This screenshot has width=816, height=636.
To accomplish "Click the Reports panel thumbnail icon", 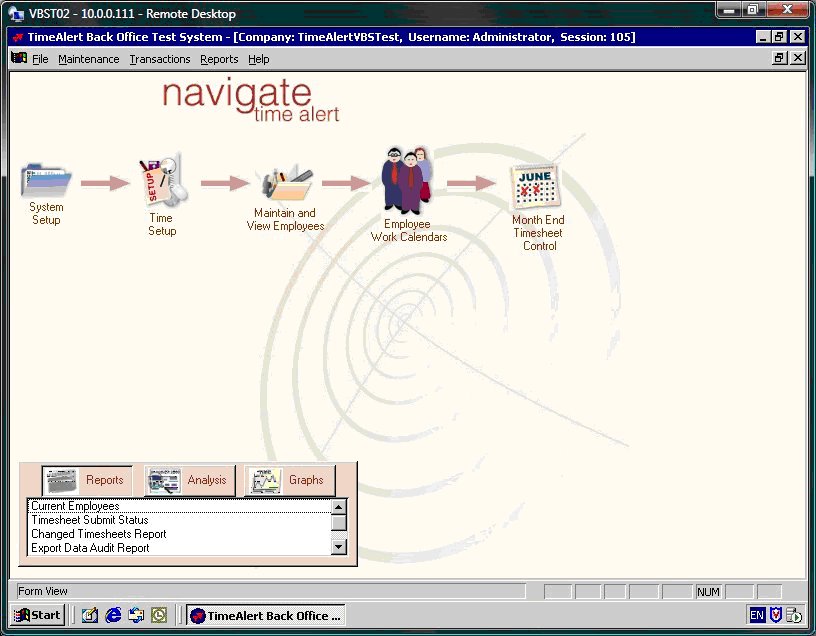I will 62,481.
